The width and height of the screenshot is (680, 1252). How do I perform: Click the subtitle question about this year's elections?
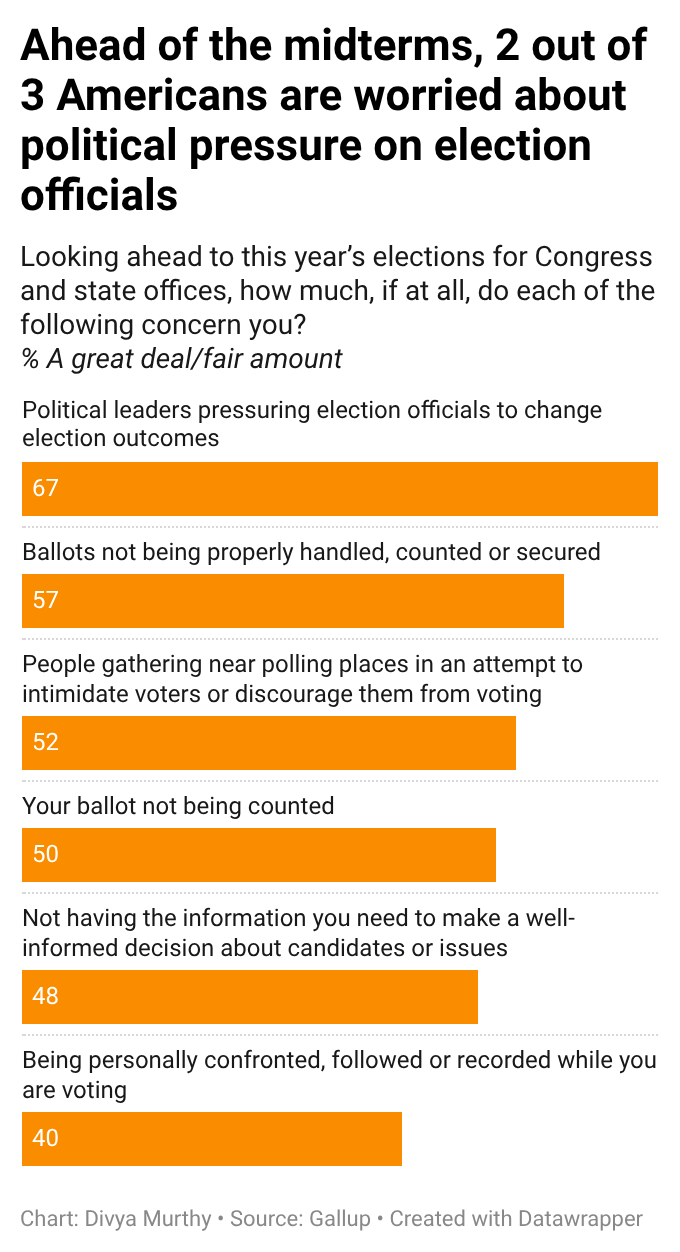(338, 291)
